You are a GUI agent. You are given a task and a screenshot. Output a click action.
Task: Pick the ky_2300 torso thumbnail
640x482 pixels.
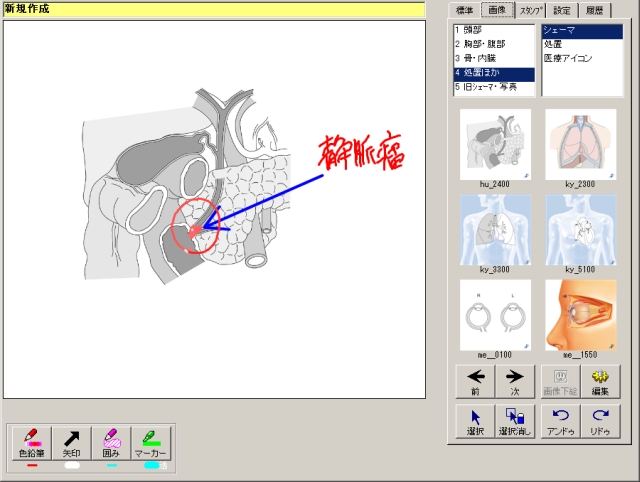(x=580, y=144)
